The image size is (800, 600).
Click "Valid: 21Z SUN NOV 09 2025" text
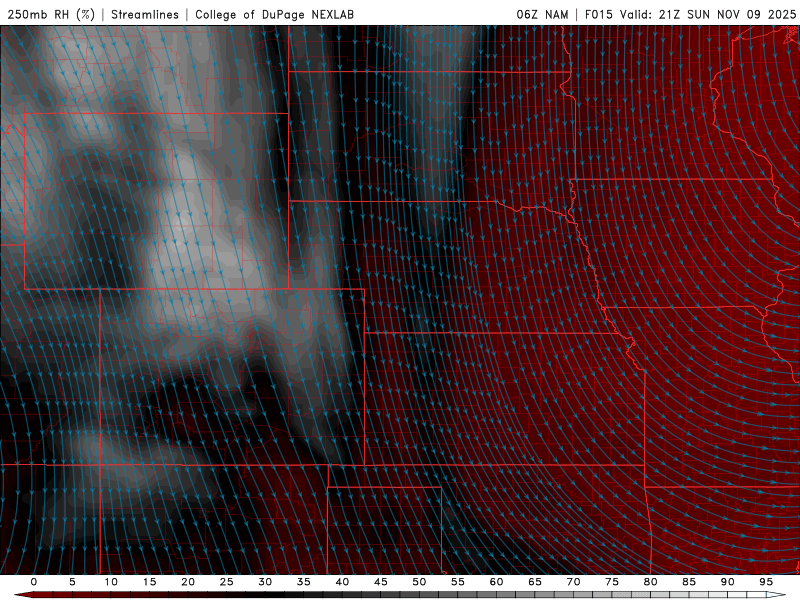[x=708, y=14]
